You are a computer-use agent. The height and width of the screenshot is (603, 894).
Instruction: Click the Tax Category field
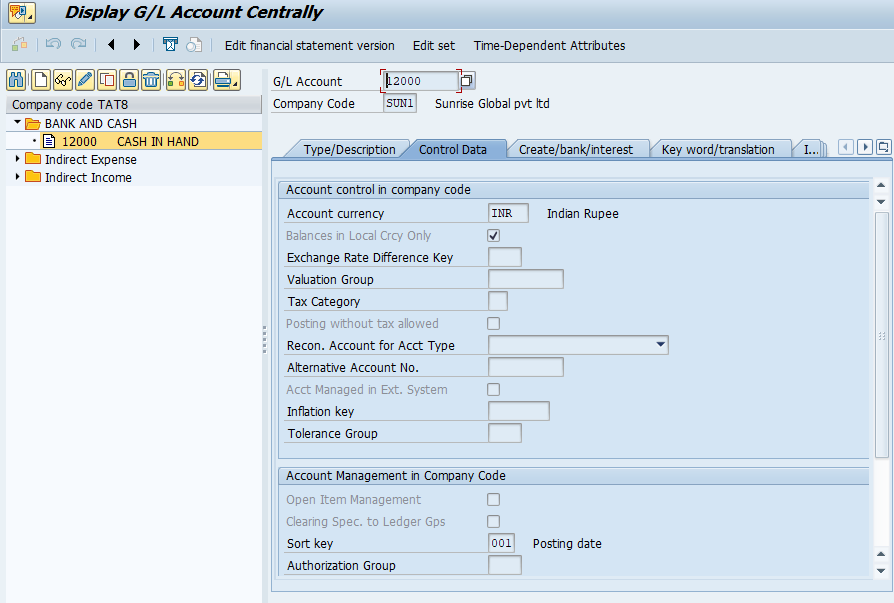[498, 301]
